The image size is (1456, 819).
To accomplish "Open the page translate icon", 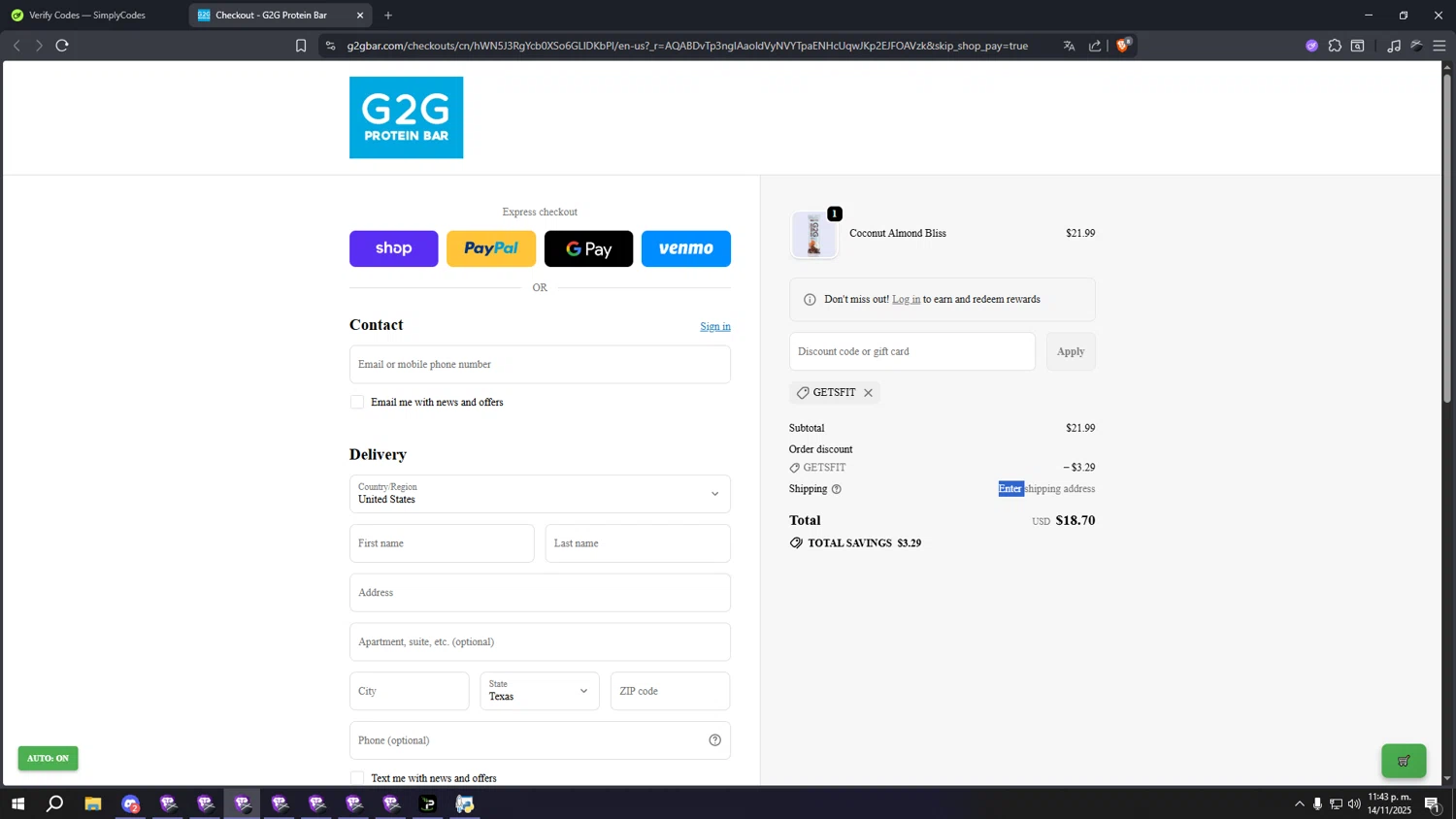I will click(1069, 46).
